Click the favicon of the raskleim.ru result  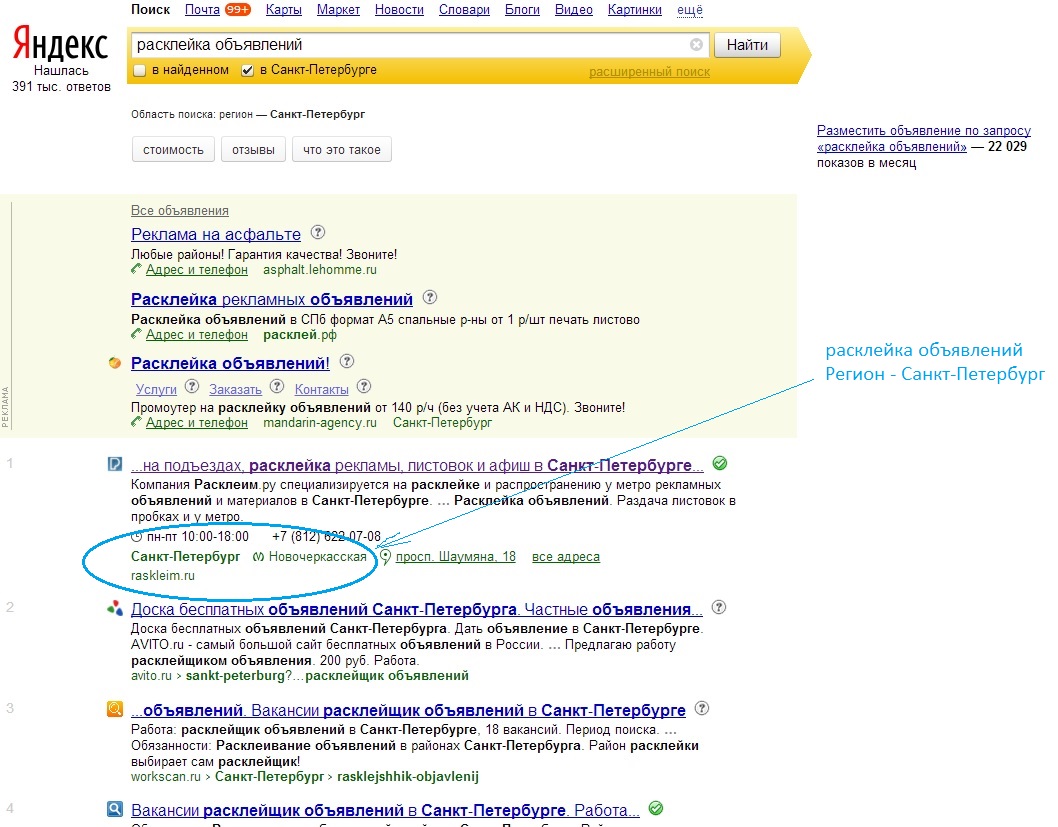point(115,464)
